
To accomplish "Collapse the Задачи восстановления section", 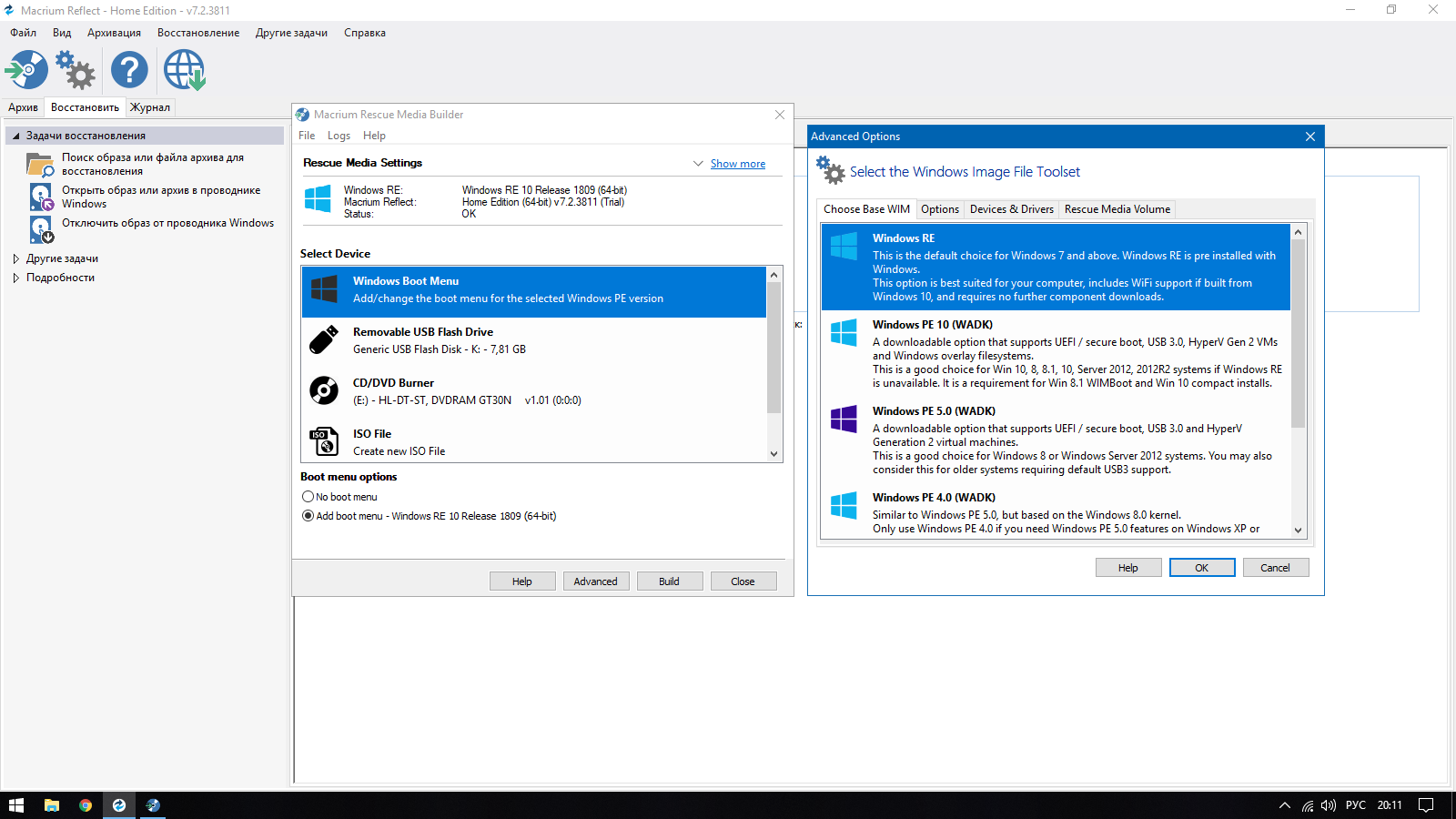I will (15, 136).
